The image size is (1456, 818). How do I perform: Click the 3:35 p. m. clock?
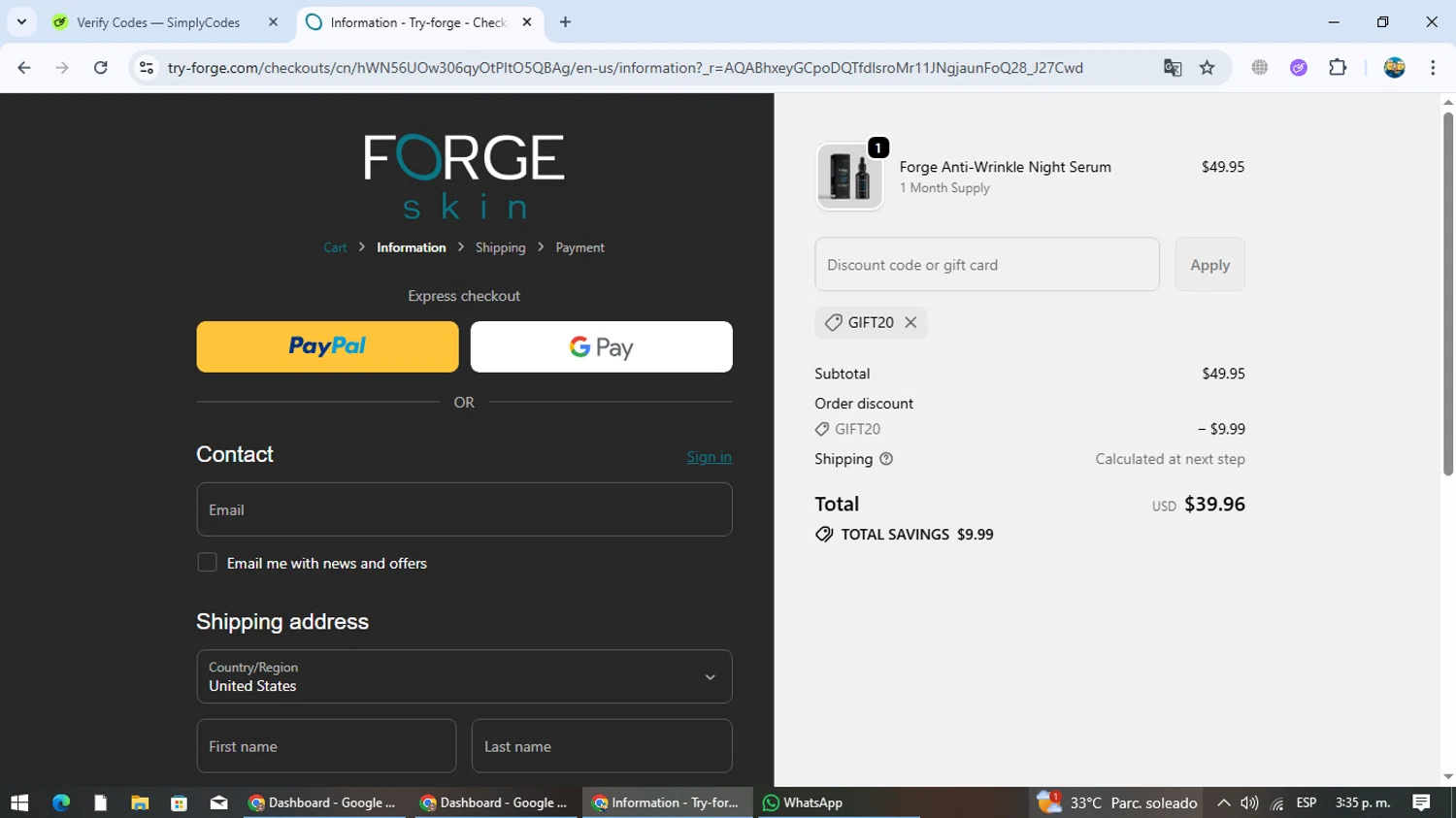(x=1363, y=802)
